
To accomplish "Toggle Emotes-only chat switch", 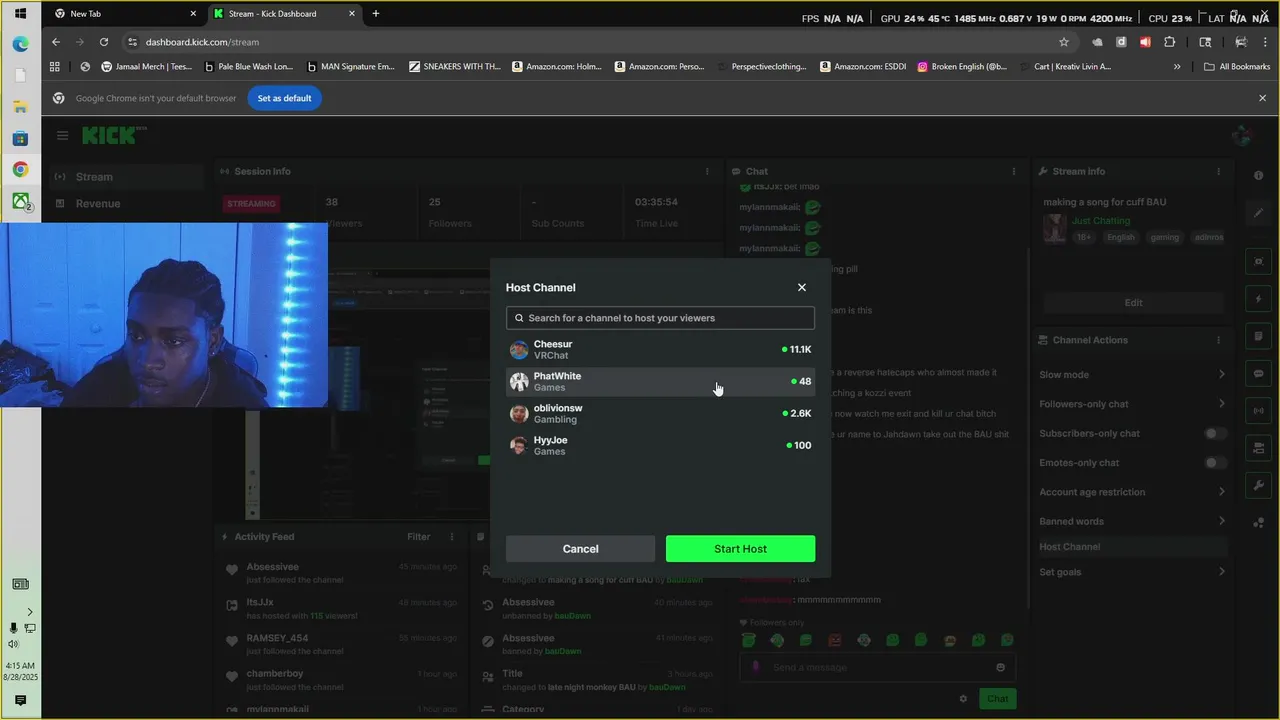I will point(1214,463).
